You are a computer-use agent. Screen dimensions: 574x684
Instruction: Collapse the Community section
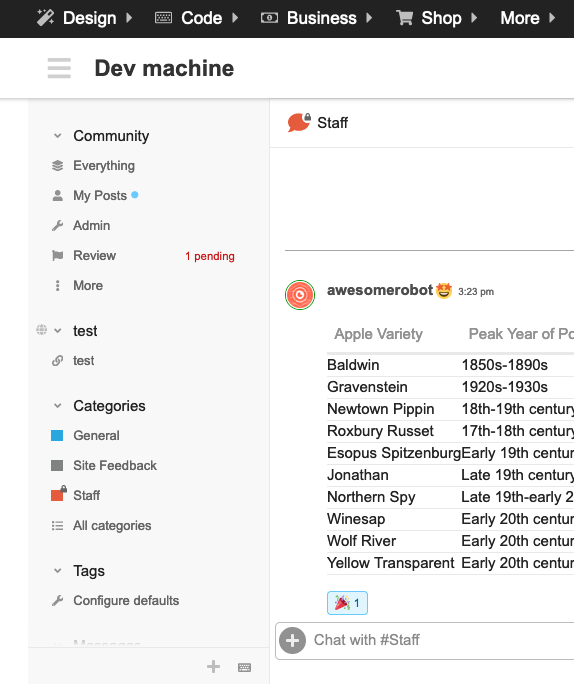(58, 136)
